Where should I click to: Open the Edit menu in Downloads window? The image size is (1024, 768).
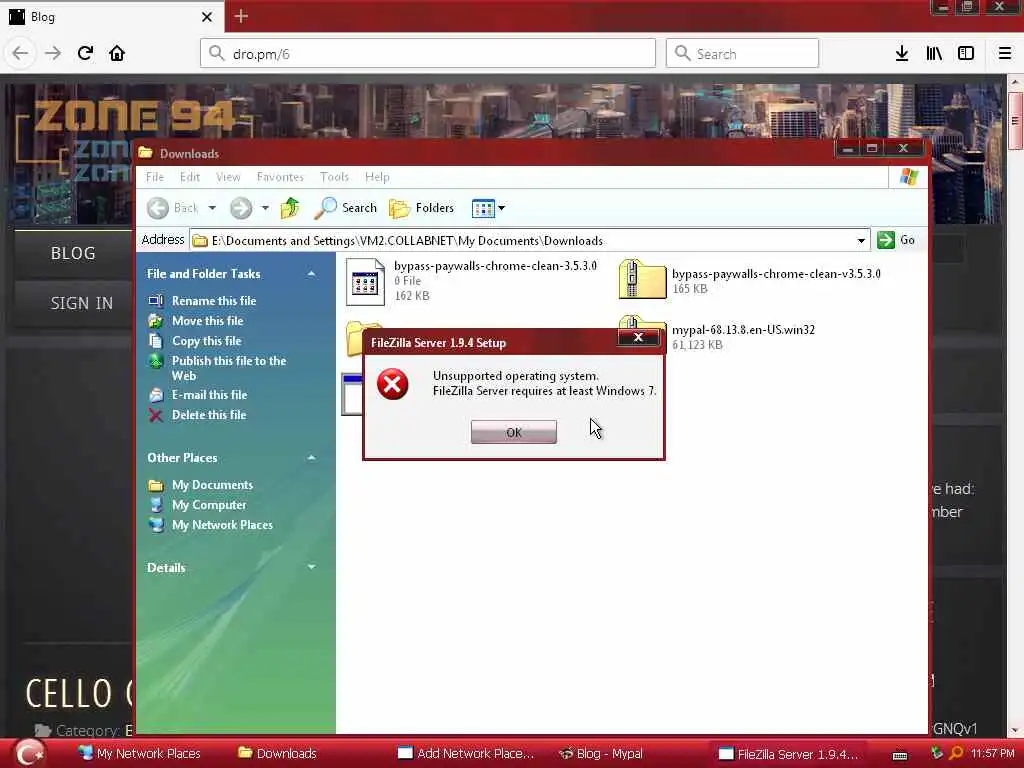pos(189,177)
